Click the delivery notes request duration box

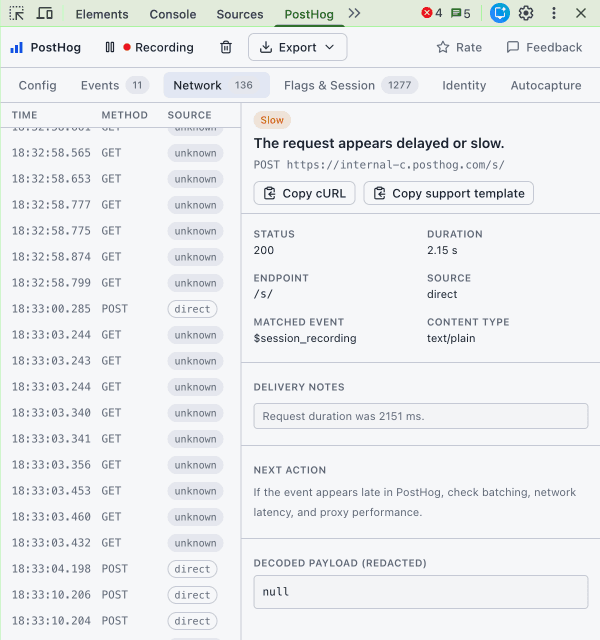coord(421,416)
